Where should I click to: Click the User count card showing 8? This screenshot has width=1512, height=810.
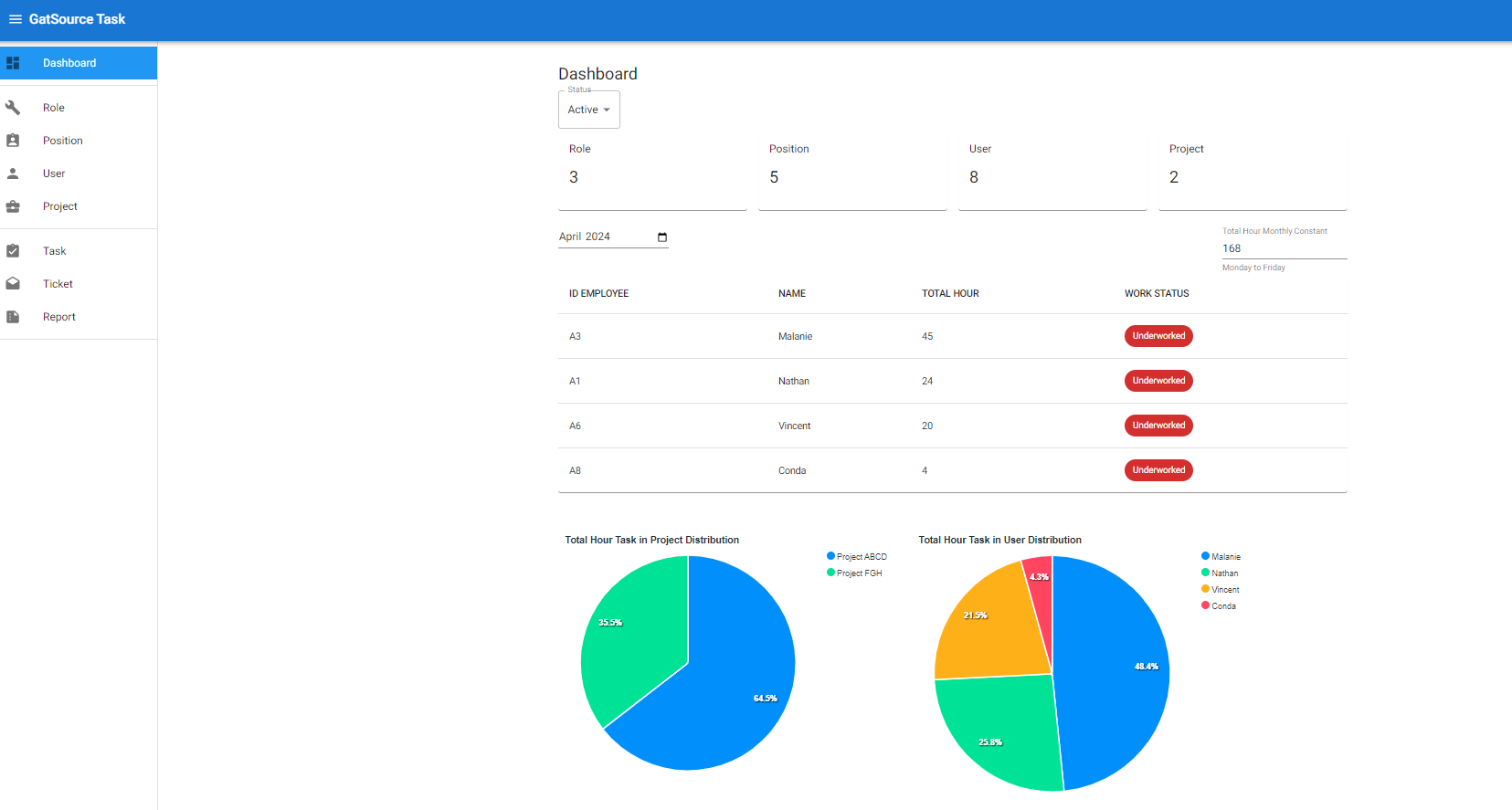(x=1052, y=174)
